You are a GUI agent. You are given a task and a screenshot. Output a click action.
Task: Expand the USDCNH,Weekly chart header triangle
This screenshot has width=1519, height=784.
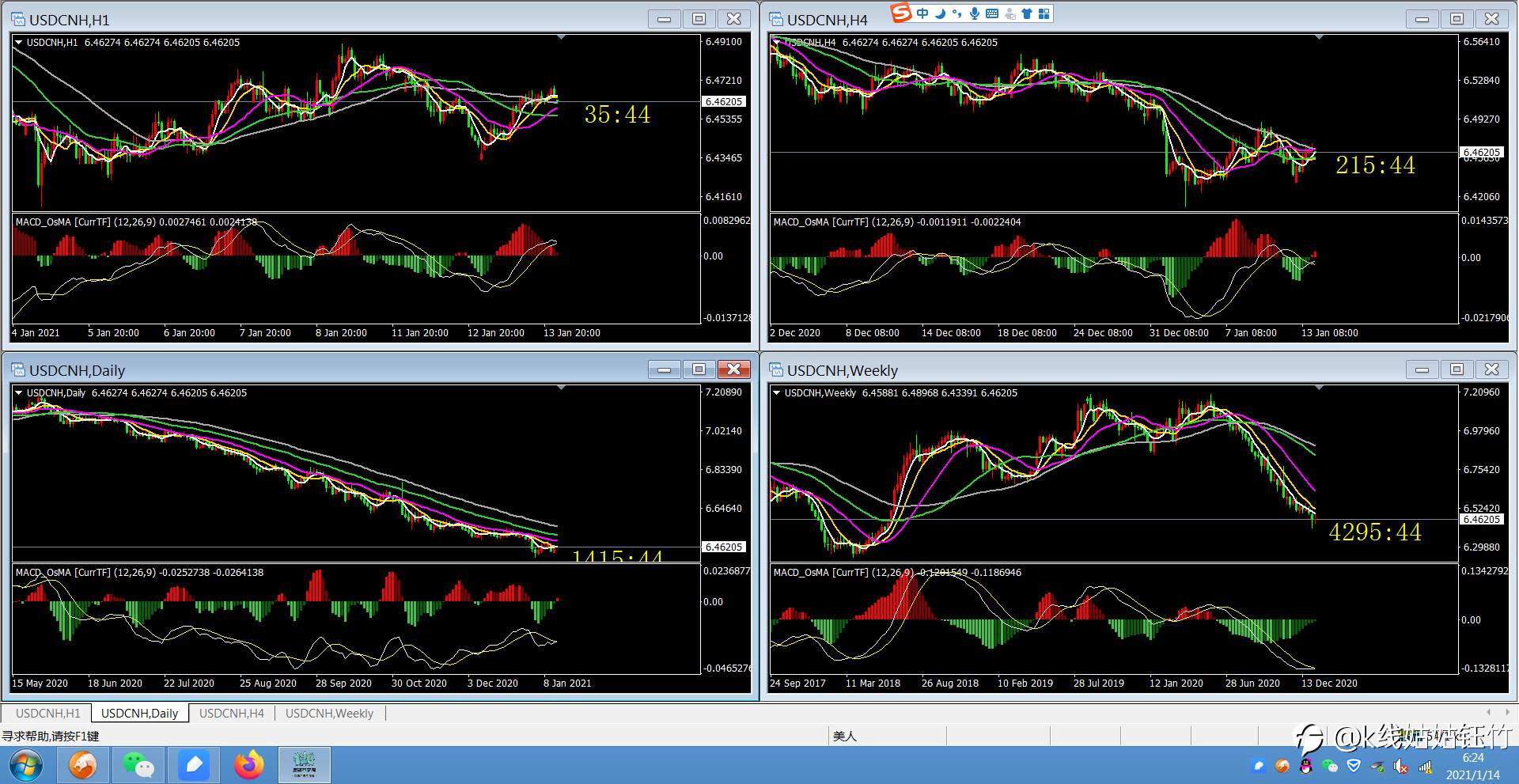click(776, 392)
